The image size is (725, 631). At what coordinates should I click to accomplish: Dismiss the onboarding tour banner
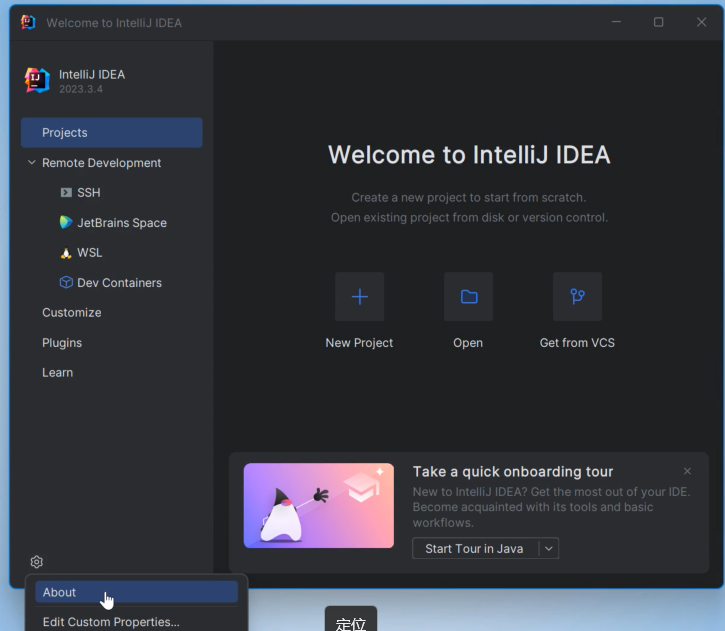tap(688, 471)
